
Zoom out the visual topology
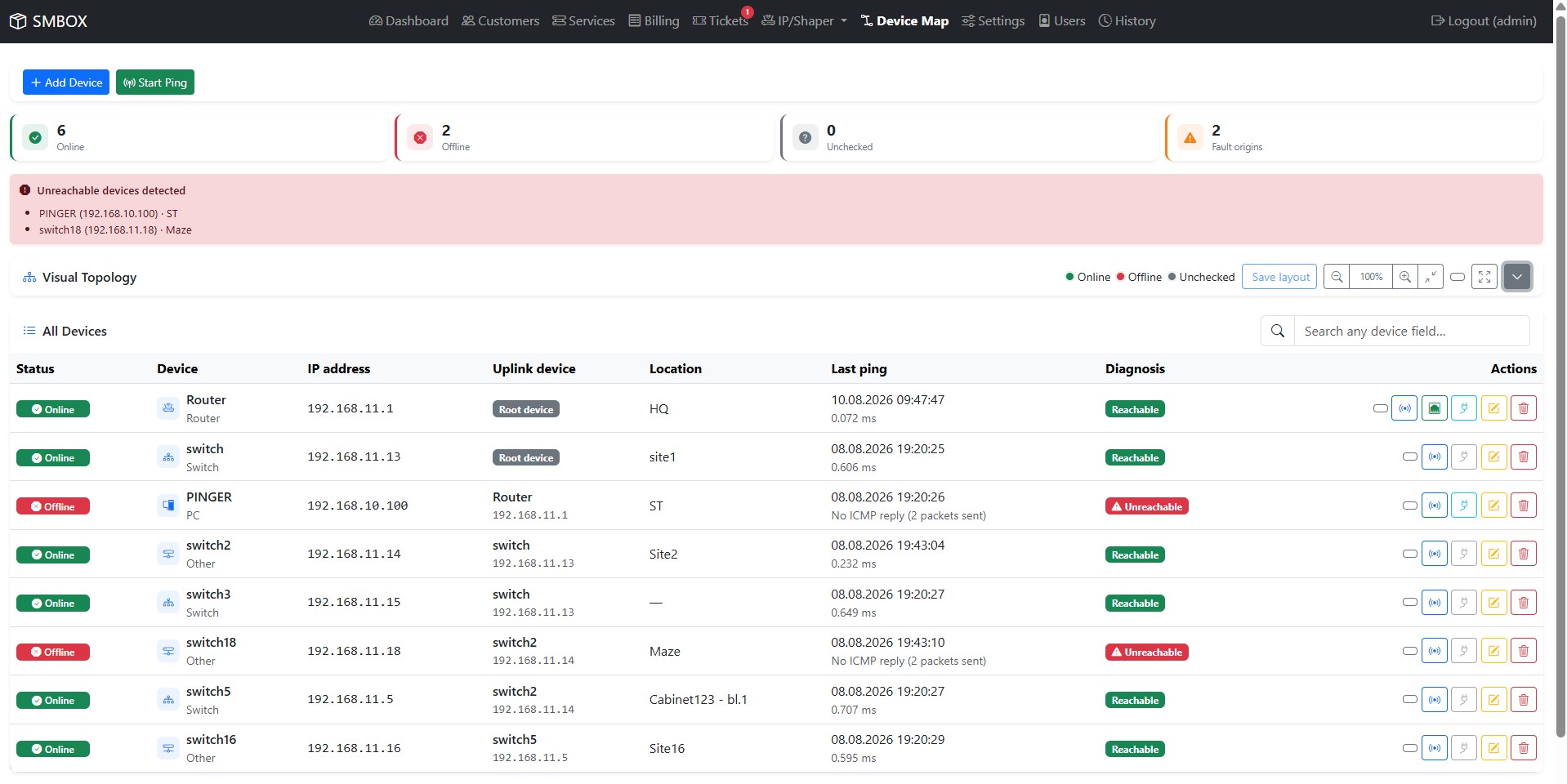point(1337,277)
